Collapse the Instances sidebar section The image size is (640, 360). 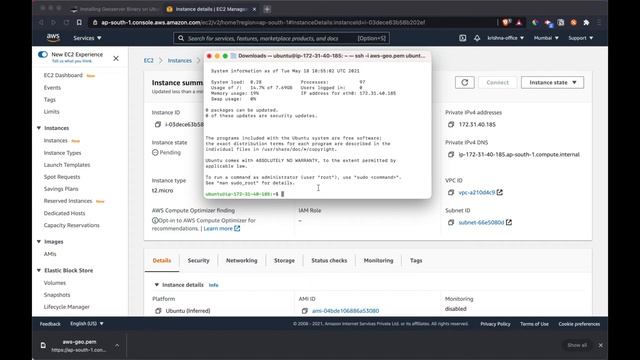39,128
